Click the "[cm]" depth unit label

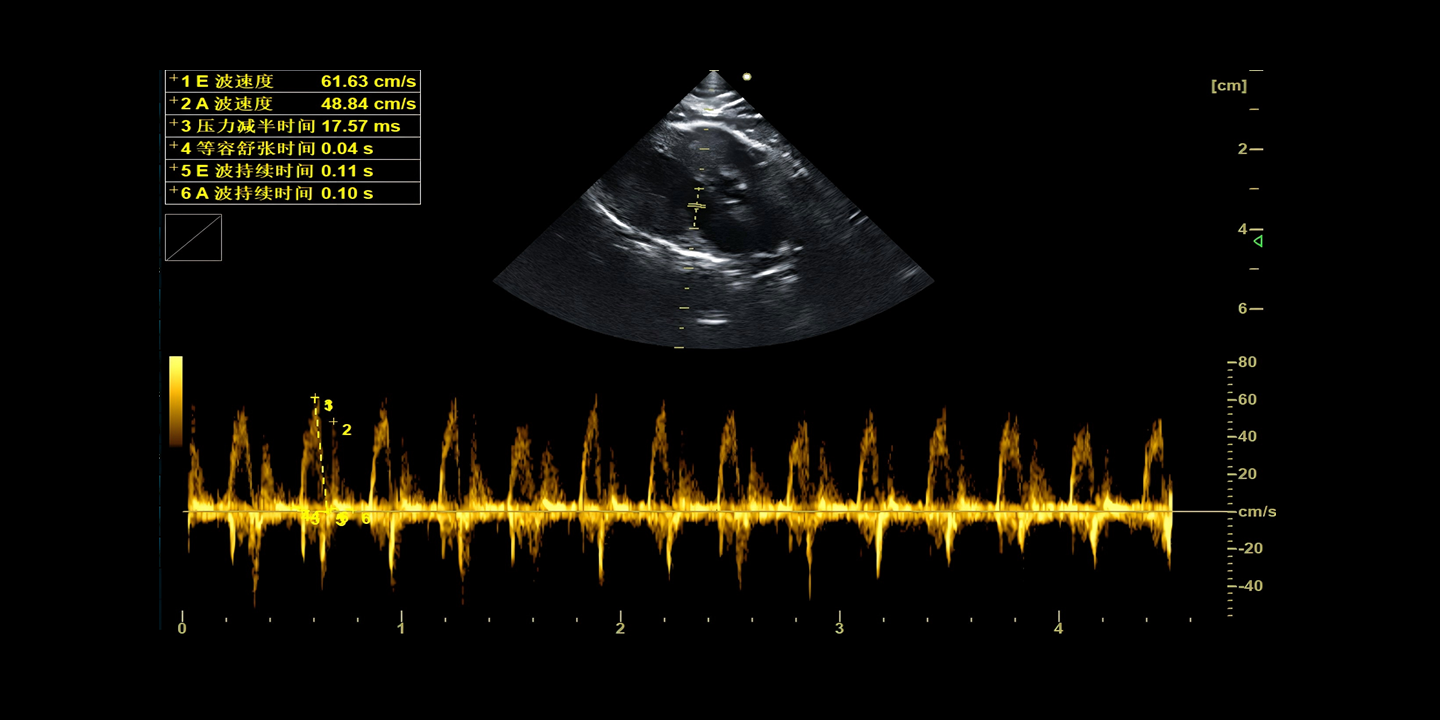tap(1229, 85)
